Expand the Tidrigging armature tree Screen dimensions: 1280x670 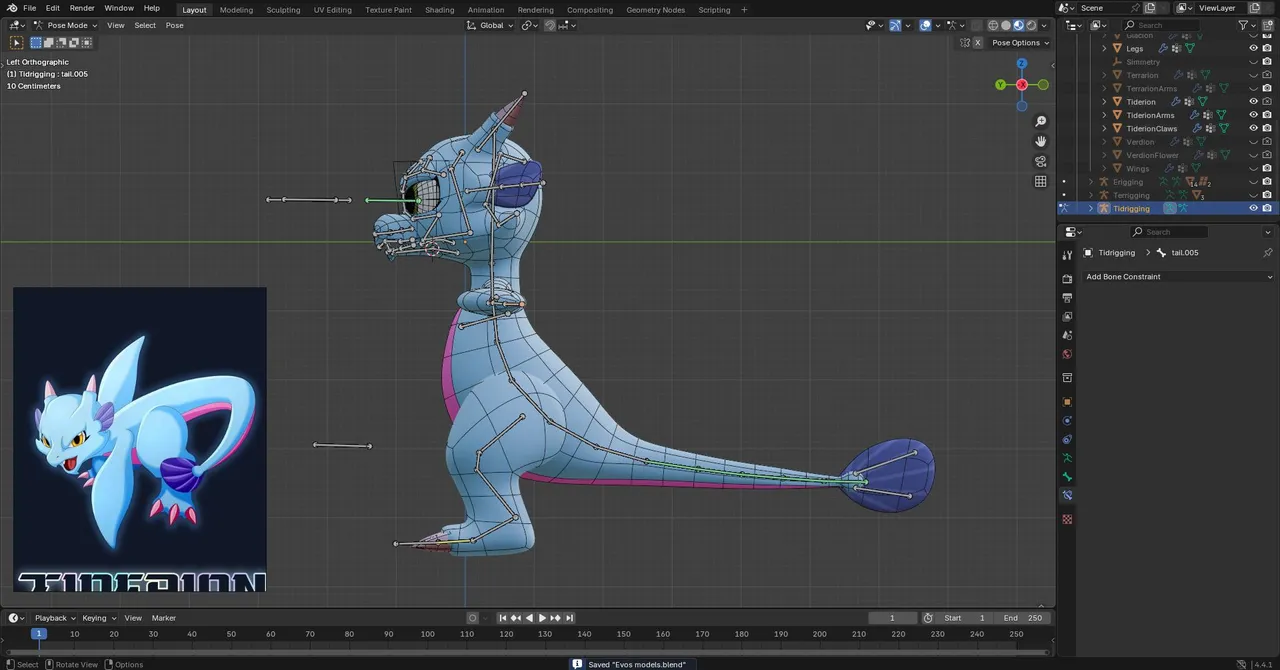click(x=1091, y=208)
